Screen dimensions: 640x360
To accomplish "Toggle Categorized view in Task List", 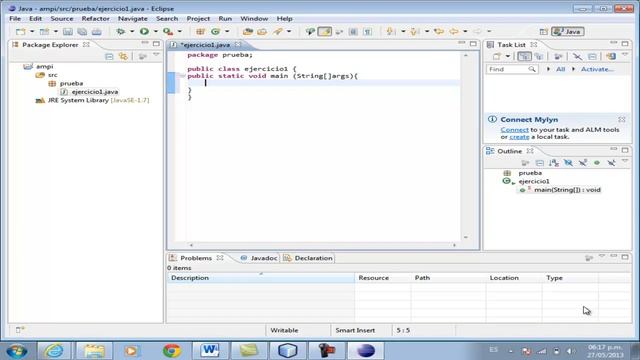I will coord(524,56).
